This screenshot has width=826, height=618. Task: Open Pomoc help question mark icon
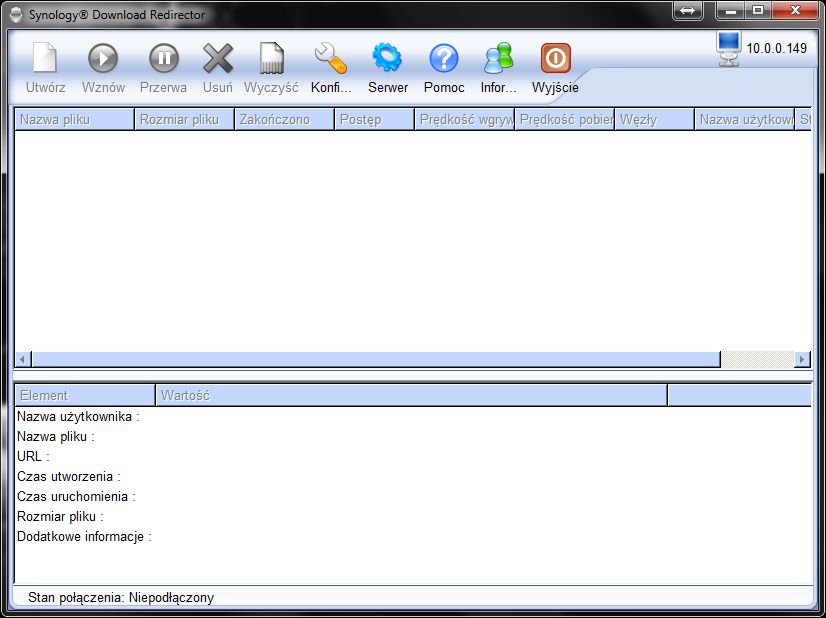pyautogui.click(x=444, y=58)
